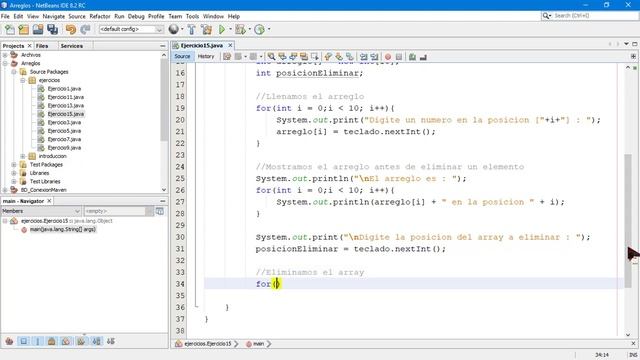The height and width of the screenshot is (360, 640).
Task: Minimize the Projects panel
Action: tap(162, 46)
